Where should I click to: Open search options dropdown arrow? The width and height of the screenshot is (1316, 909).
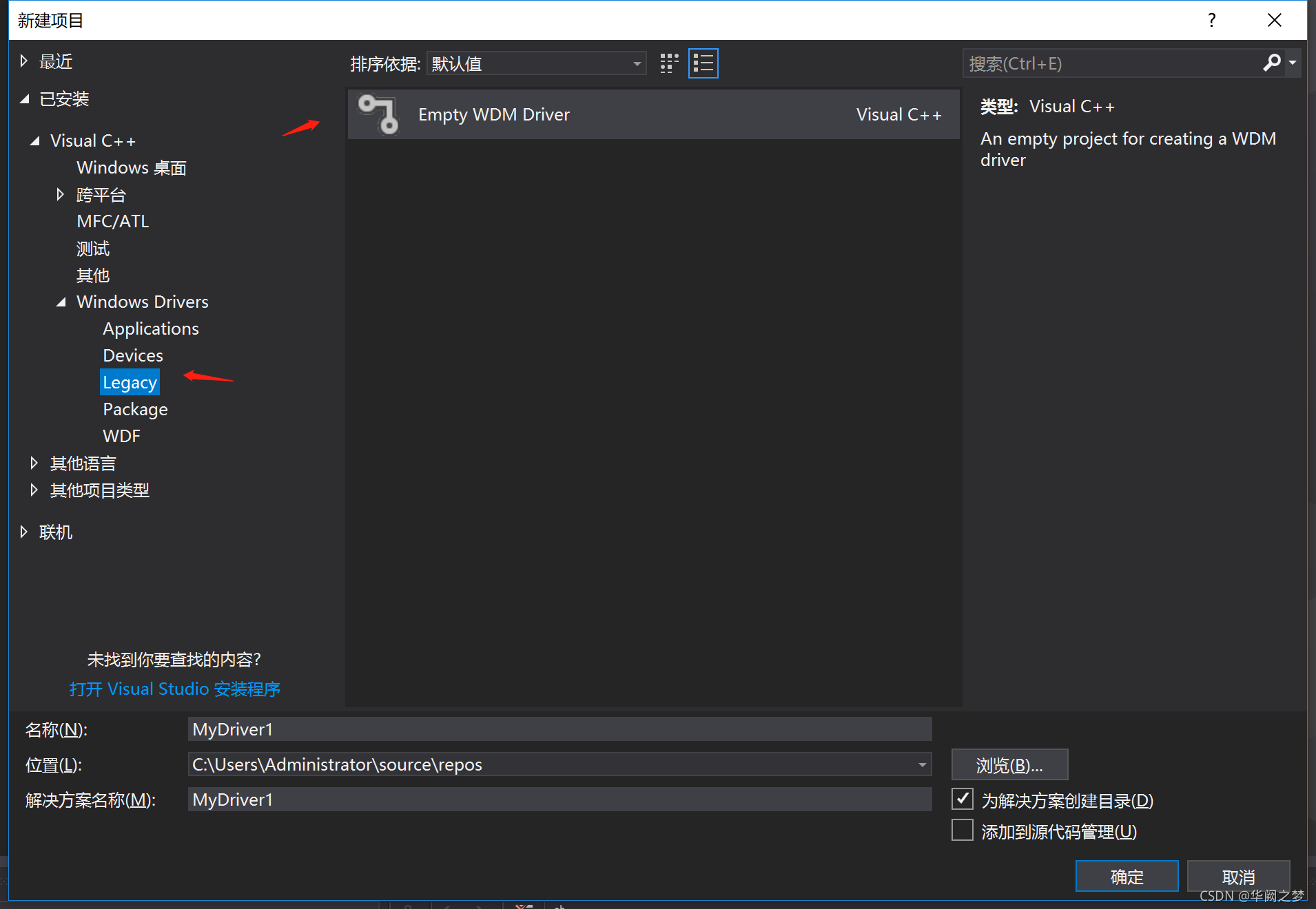[1293, 63]
